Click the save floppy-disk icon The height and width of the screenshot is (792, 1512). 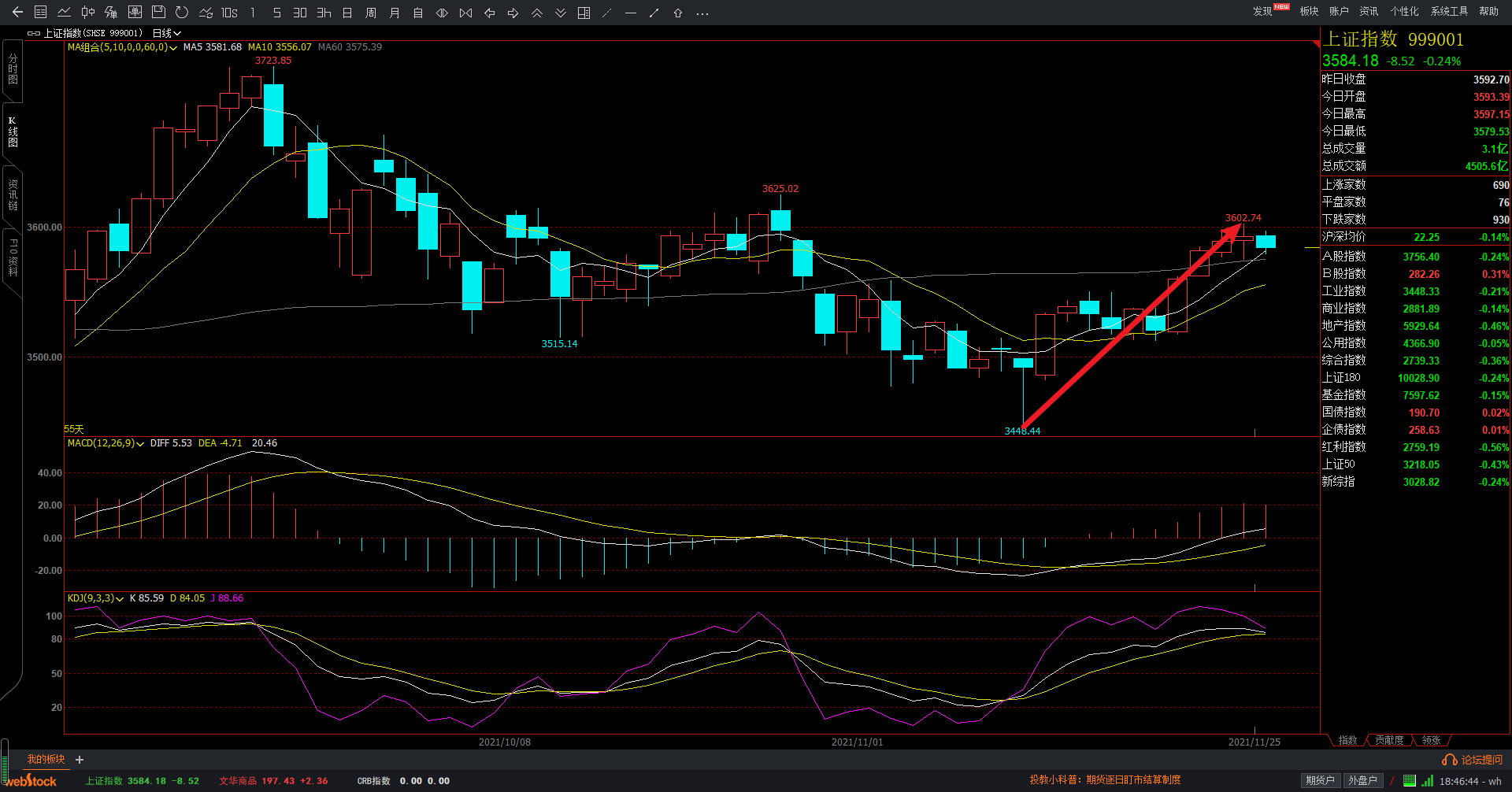[158, 13]
